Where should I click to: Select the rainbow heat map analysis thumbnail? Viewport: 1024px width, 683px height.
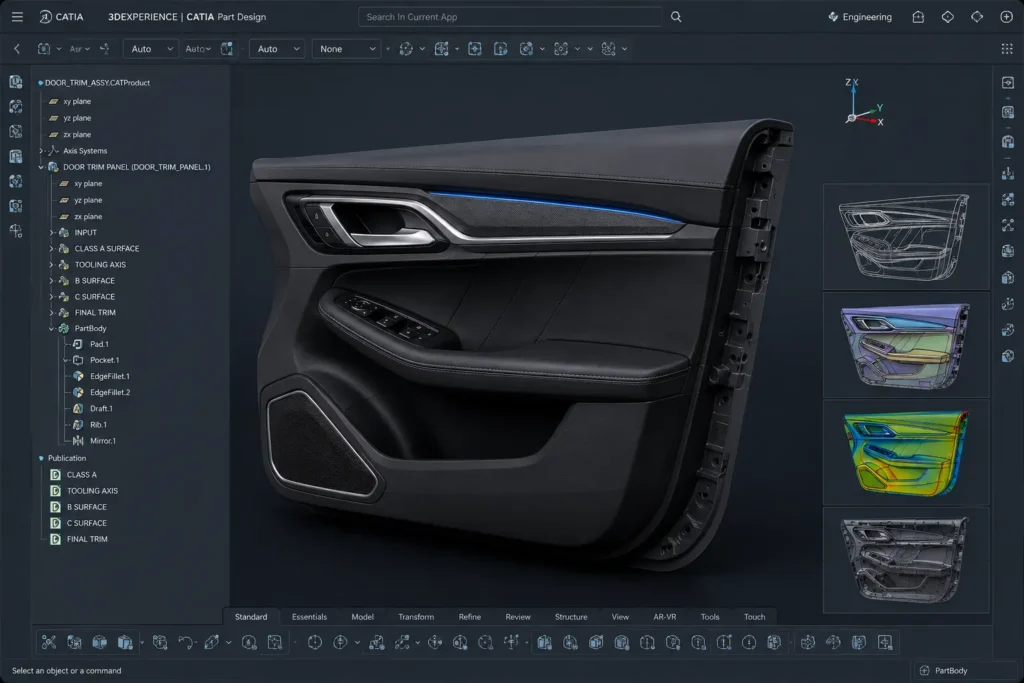pyautogui.click(x=906, y=453)
